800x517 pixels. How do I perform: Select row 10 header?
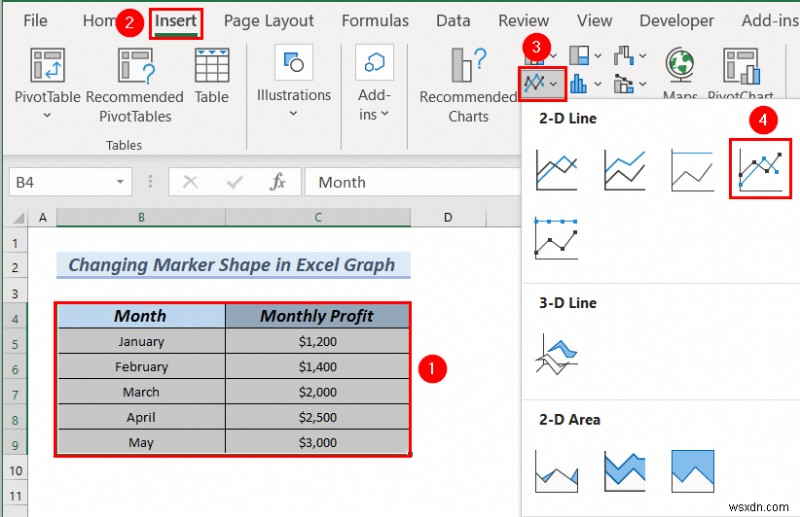16,471
